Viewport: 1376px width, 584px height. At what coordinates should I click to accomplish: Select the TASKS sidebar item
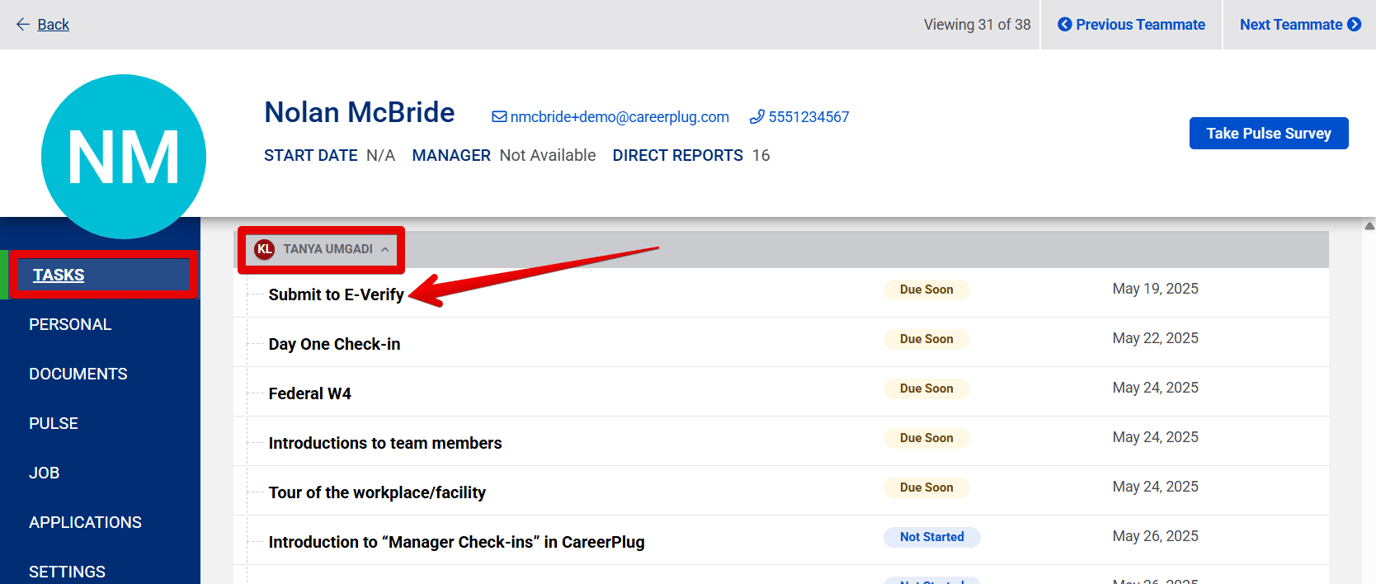click(59, 274)
